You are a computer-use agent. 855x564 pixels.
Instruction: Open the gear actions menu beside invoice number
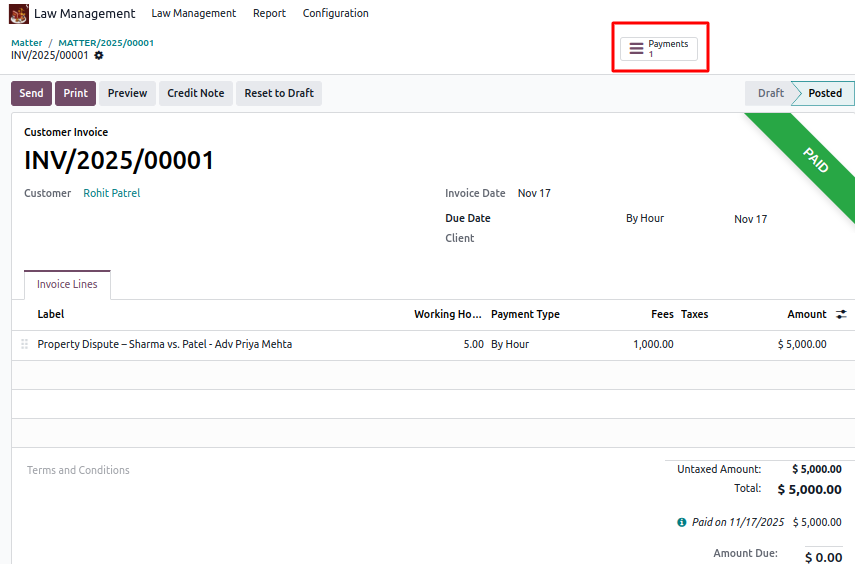tap(99, 56)
